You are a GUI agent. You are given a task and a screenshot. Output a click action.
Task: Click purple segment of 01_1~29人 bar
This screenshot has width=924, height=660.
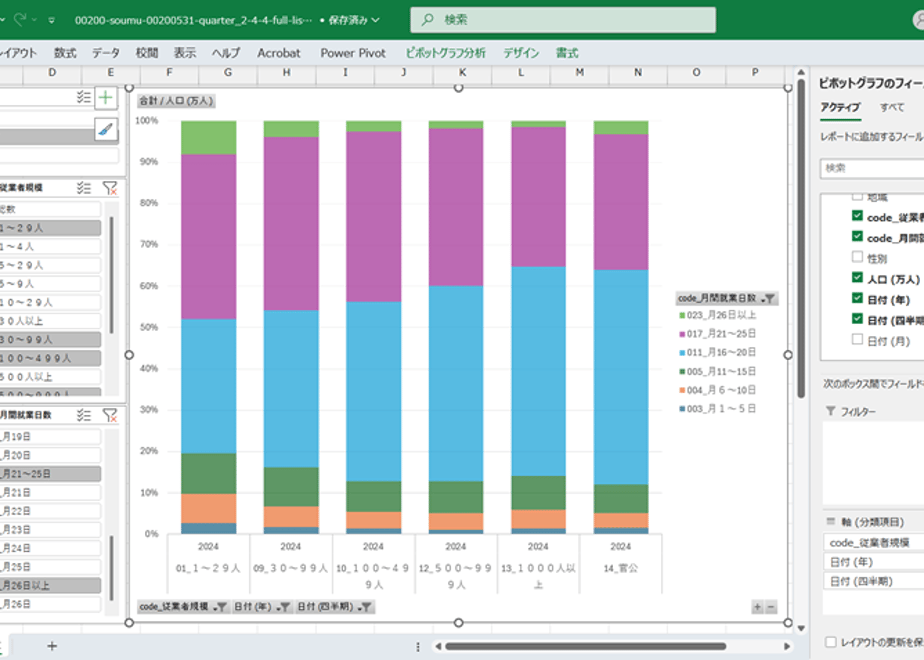coord(209,237)
